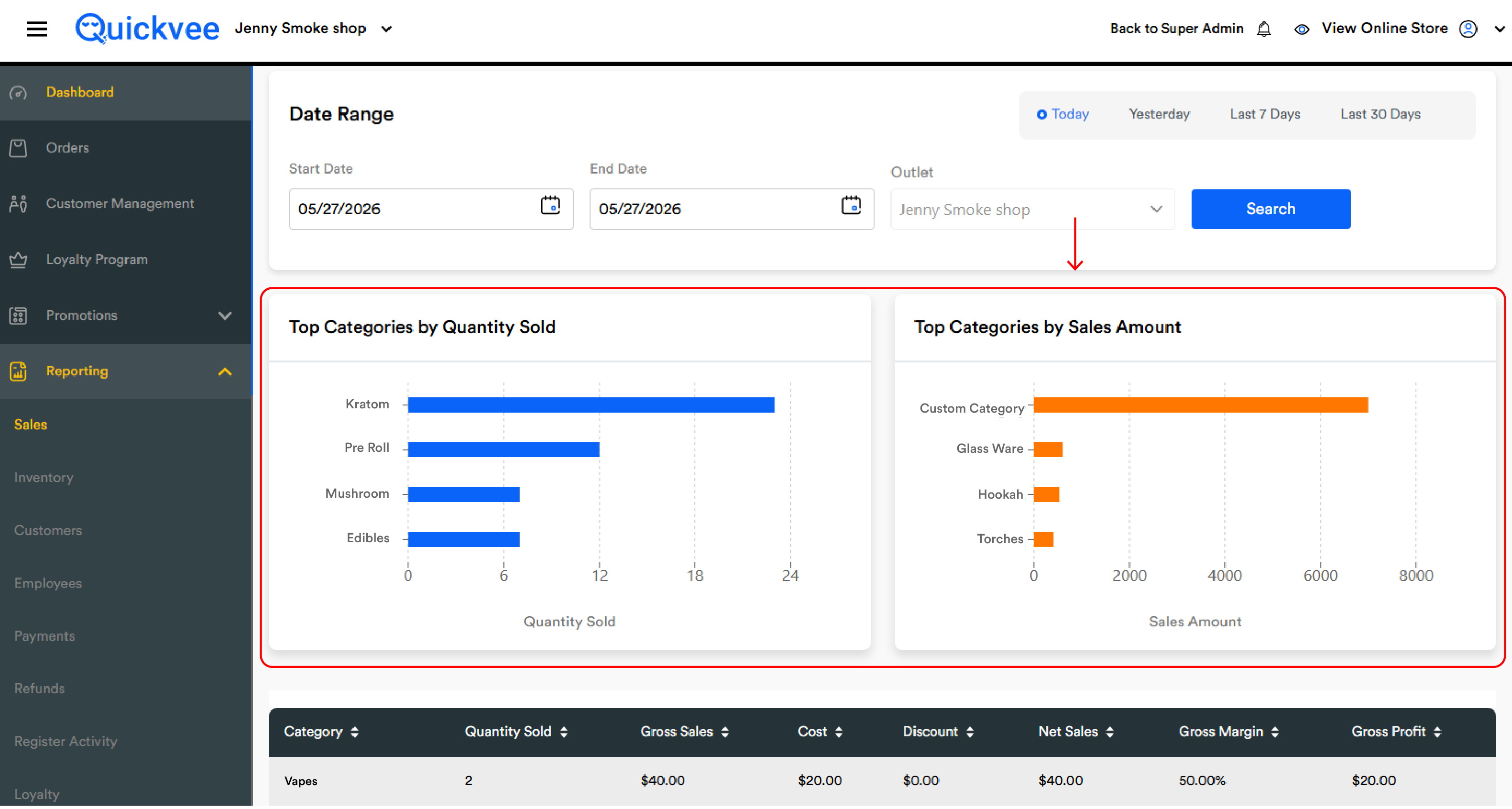Click the blue Search button
The image size is (1512, 809).
(1271, 209)
